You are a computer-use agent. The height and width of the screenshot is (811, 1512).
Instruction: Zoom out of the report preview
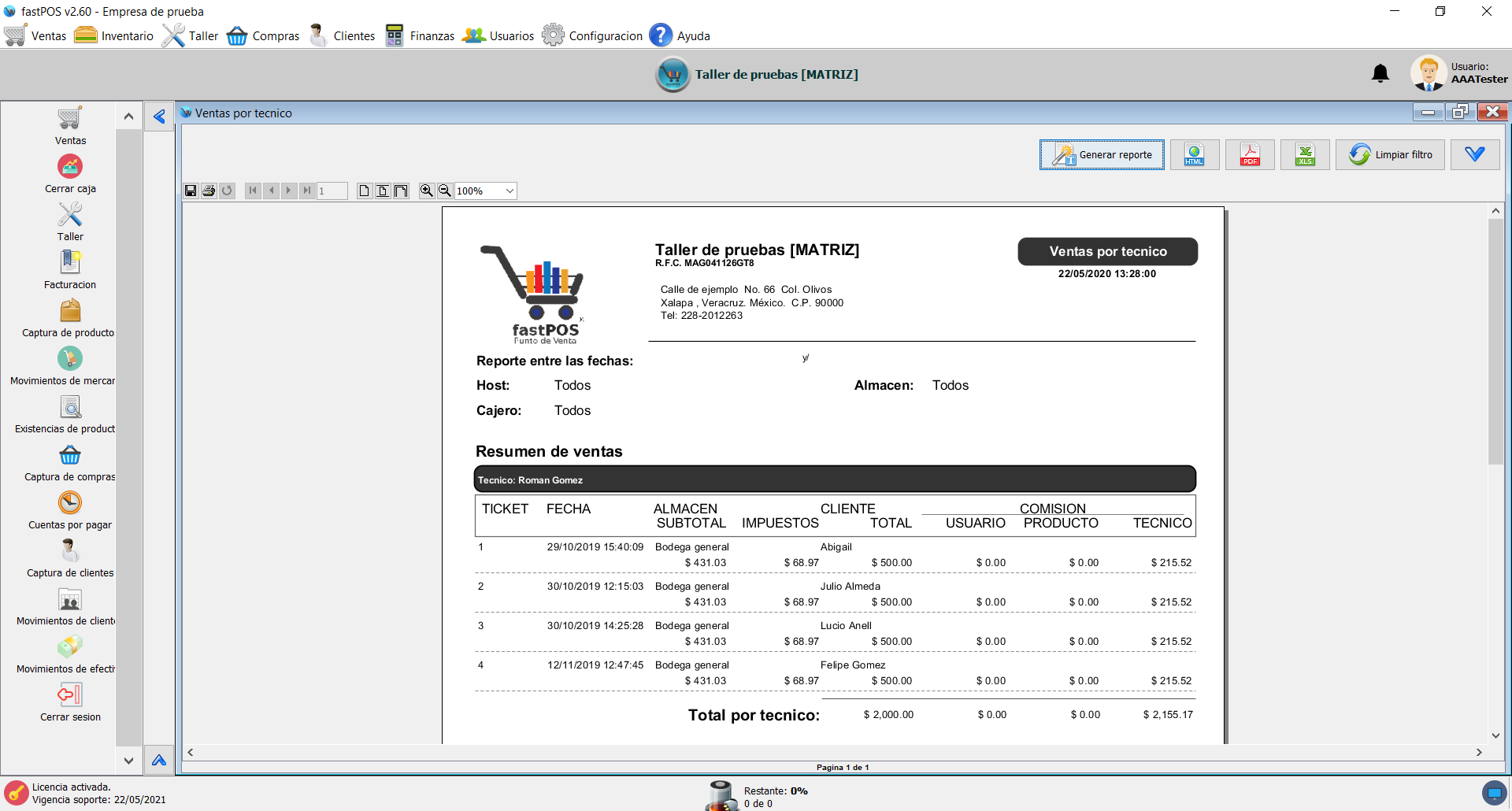445,191
